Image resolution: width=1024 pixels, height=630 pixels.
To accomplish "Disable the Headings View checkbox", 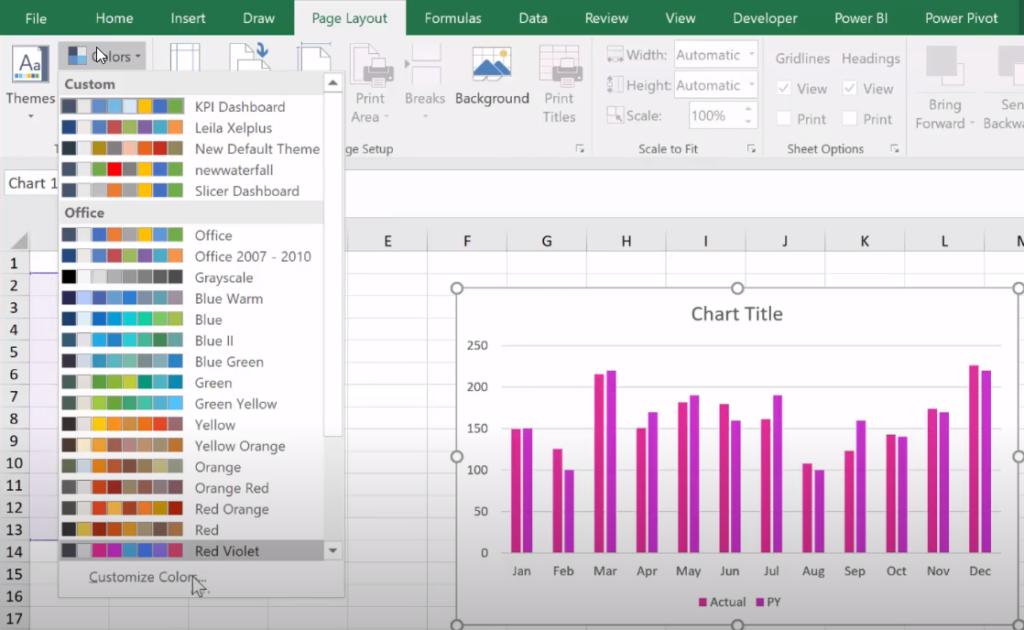I will (852, 87).
